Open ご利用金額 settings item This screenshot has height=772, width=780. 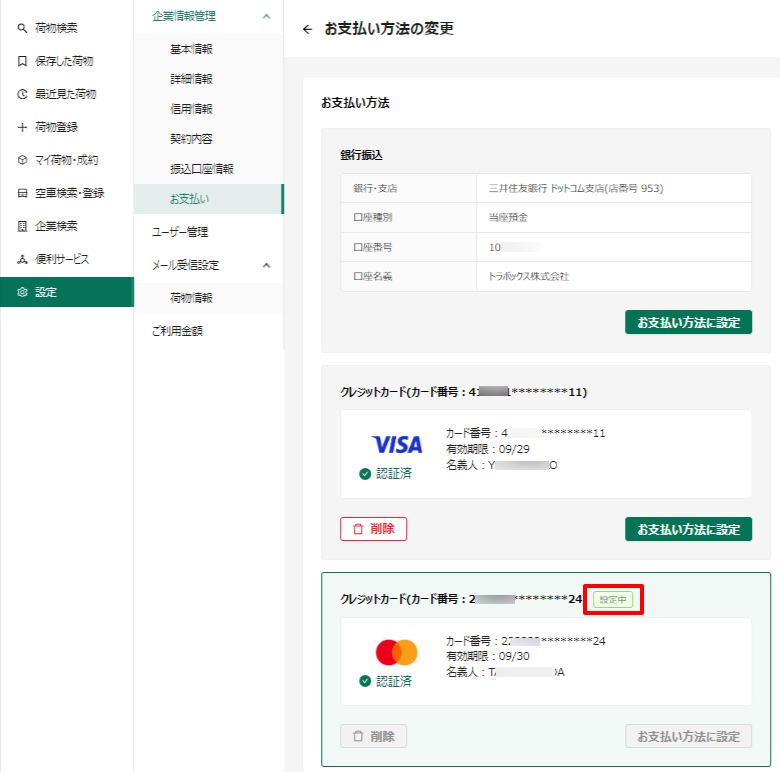point(208,331)
